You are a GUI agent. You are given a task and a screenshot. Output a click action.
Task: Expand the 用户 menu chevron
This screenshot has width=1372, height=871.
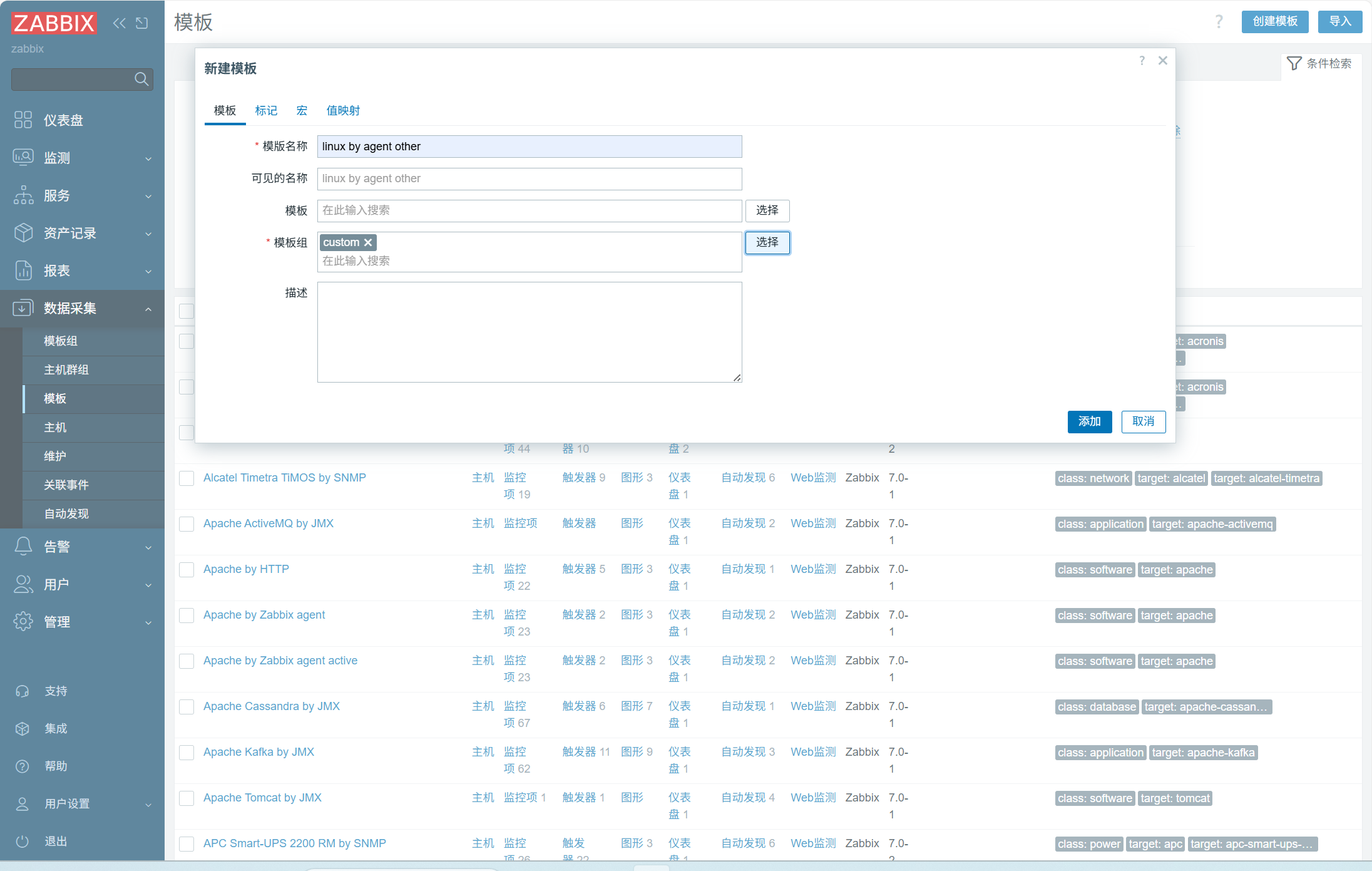click(x=148, y=585)
